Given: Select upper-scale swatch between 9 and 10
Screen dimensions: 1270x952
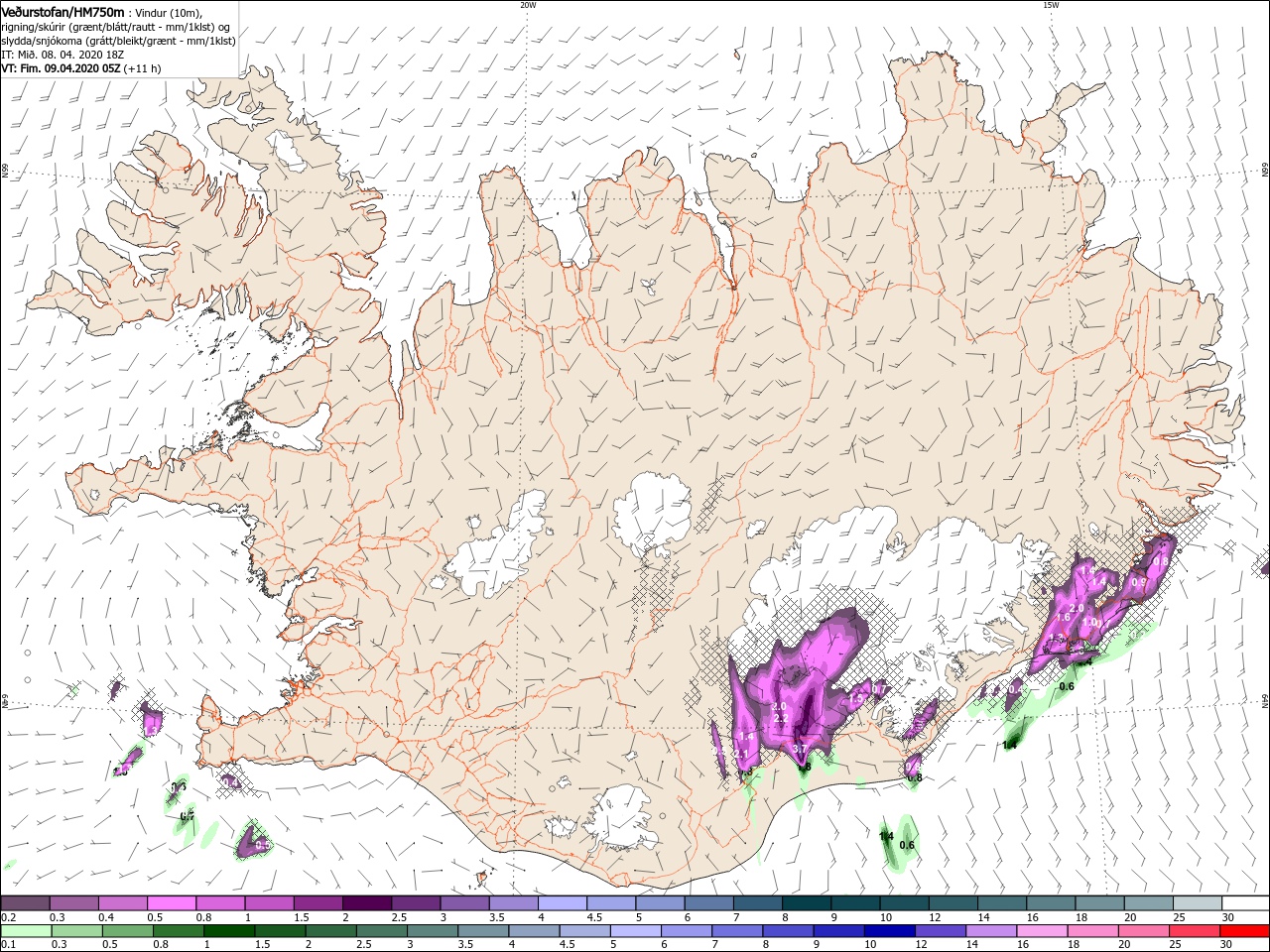Looking at the screenshot, I should (x=854, y=903).
